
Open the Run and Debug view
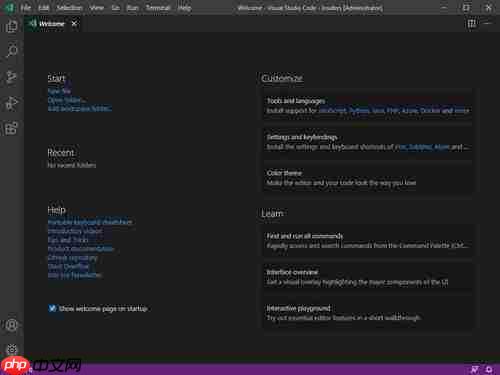12,103
